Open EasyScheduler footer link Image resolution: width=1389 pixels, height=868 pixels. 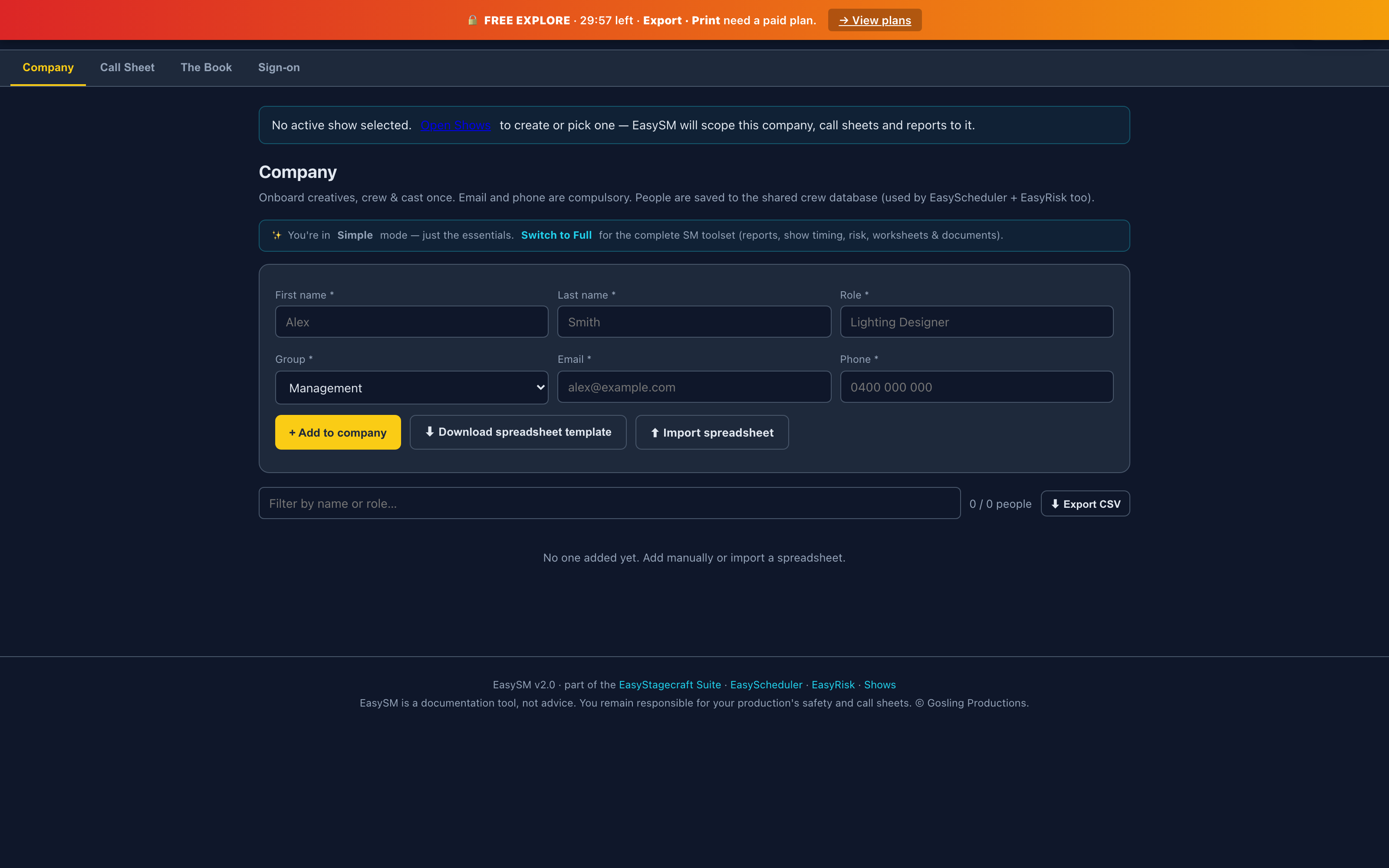tap(766, 685)
